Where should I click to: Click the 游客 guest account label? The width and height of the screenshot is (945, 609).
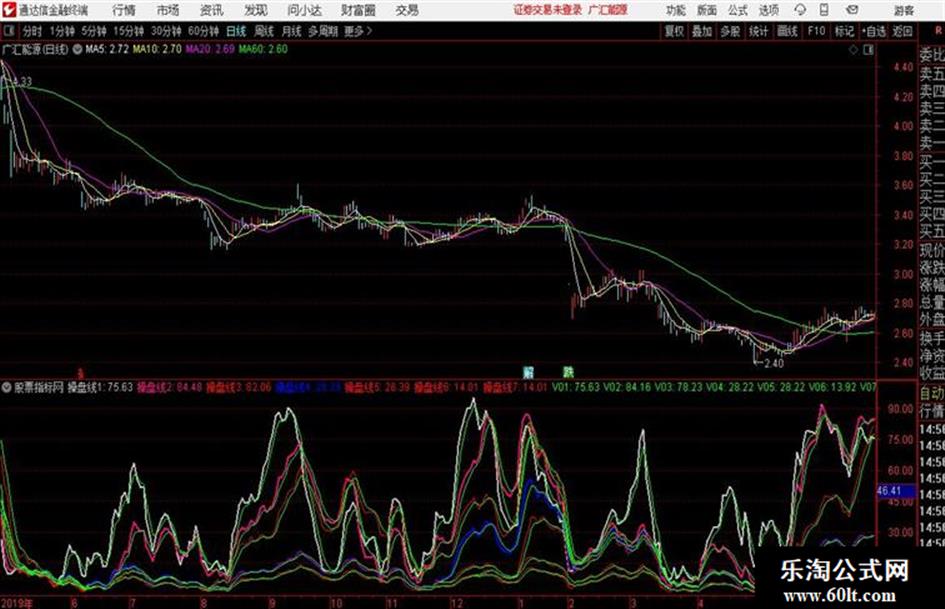(x=904, y=10)
